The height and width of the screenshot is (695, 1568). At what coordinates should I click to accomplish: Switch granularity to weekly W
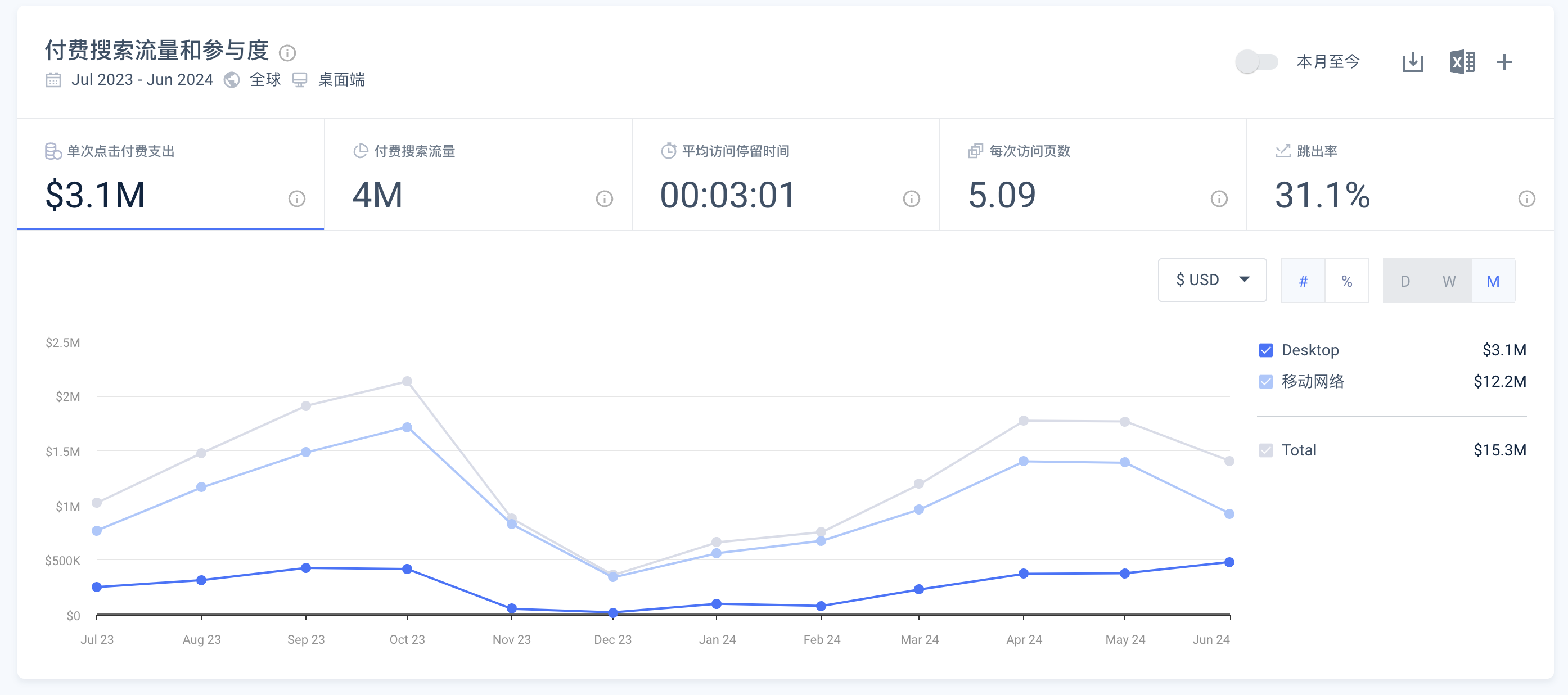pyautogui.click(x=1449, y=281)
